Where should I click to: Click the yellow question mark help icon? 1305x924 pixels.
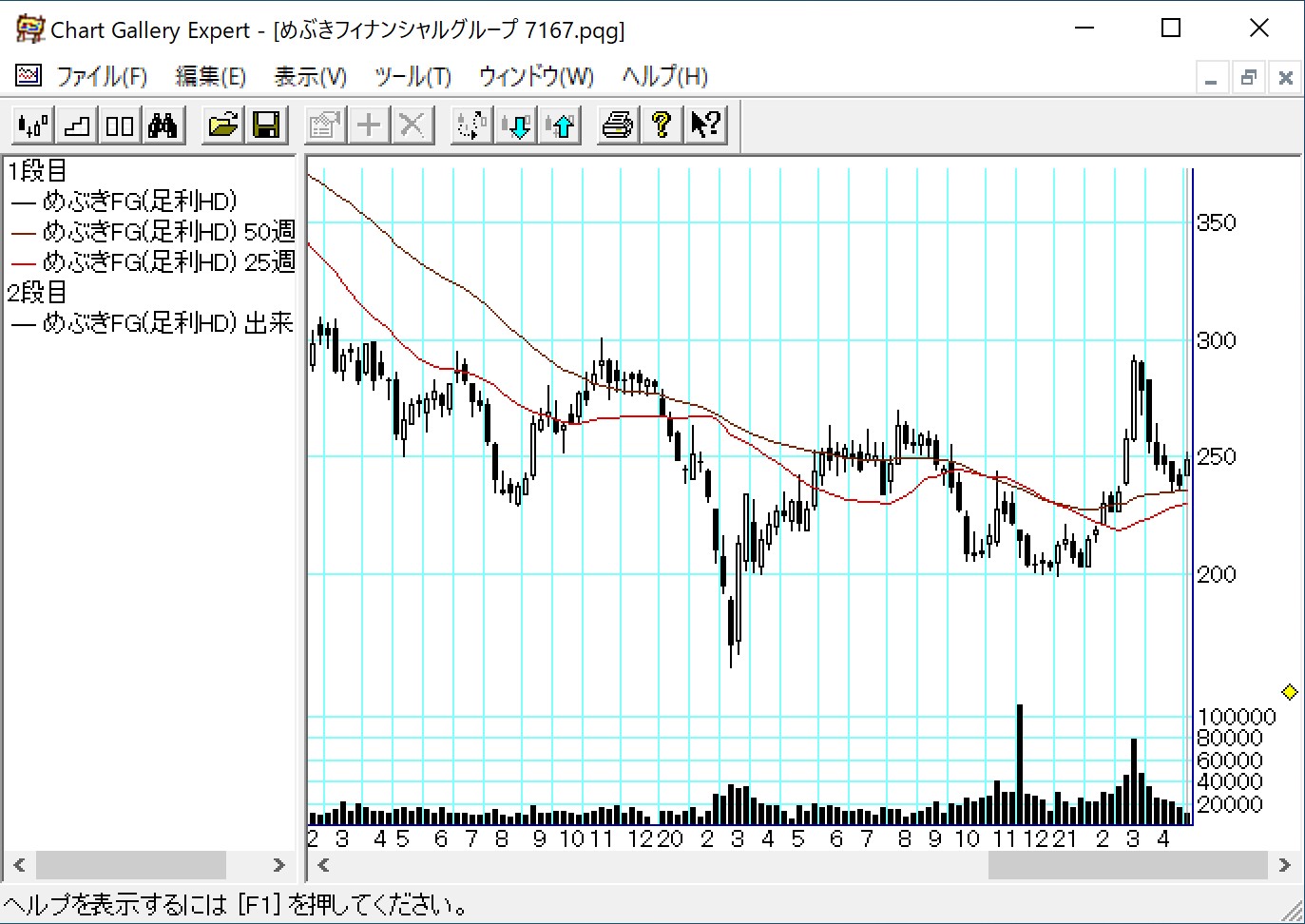(x=662, y=125)
